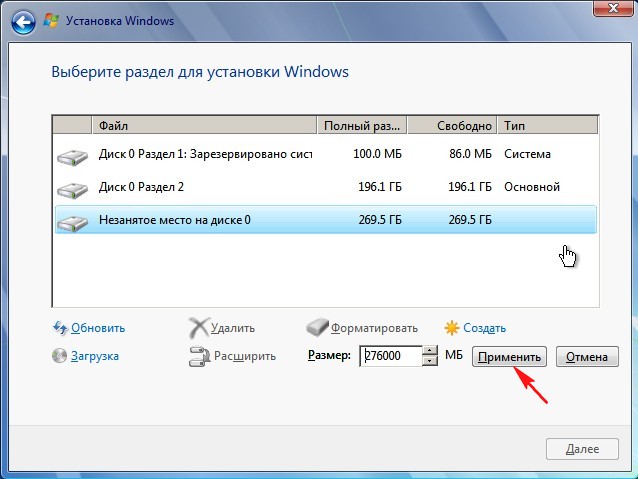Screen dimensions: 638x479
Task: Click the Основной type cell
Action: (x=532, y=187)
